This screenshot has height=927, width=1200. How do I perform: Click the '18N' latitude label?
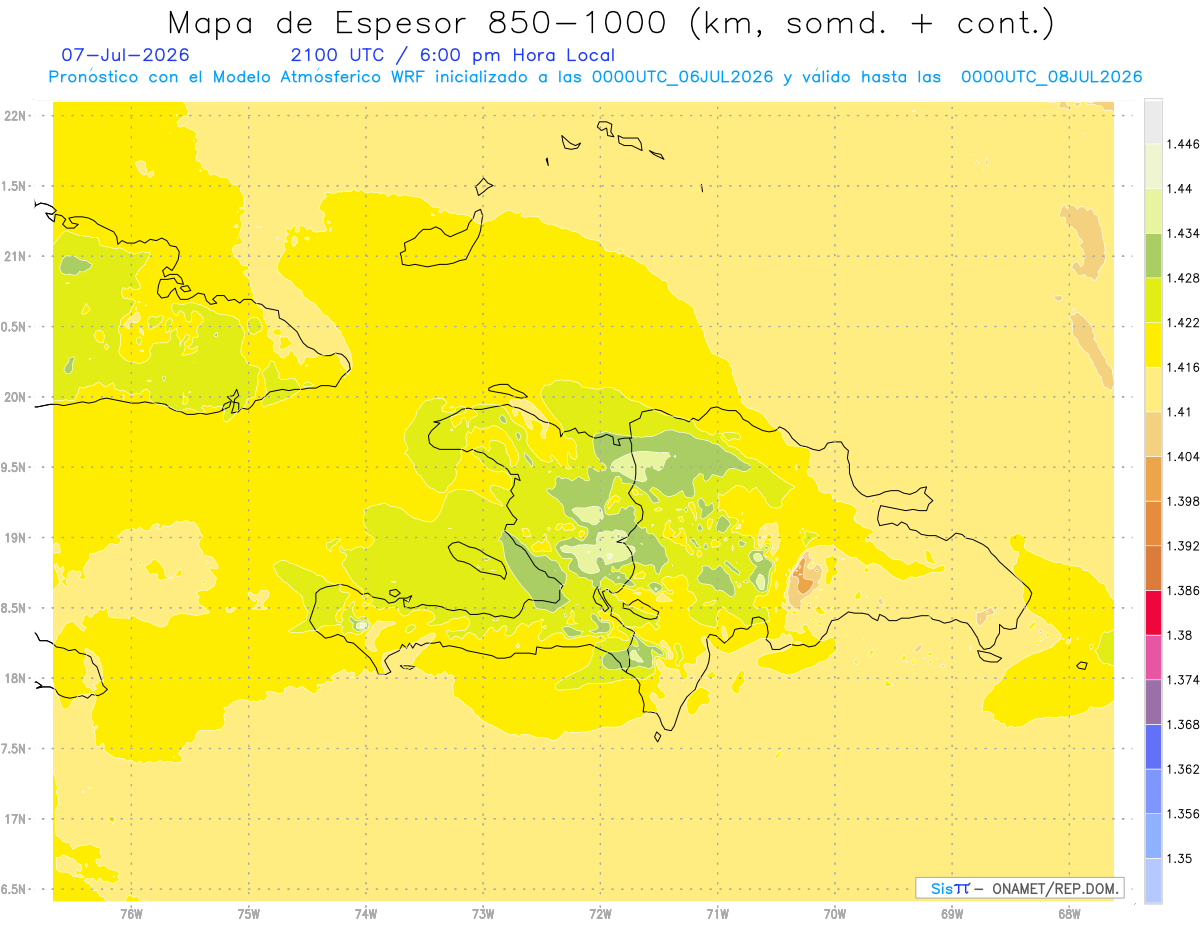pyautogui.click(x=17, y=679)
